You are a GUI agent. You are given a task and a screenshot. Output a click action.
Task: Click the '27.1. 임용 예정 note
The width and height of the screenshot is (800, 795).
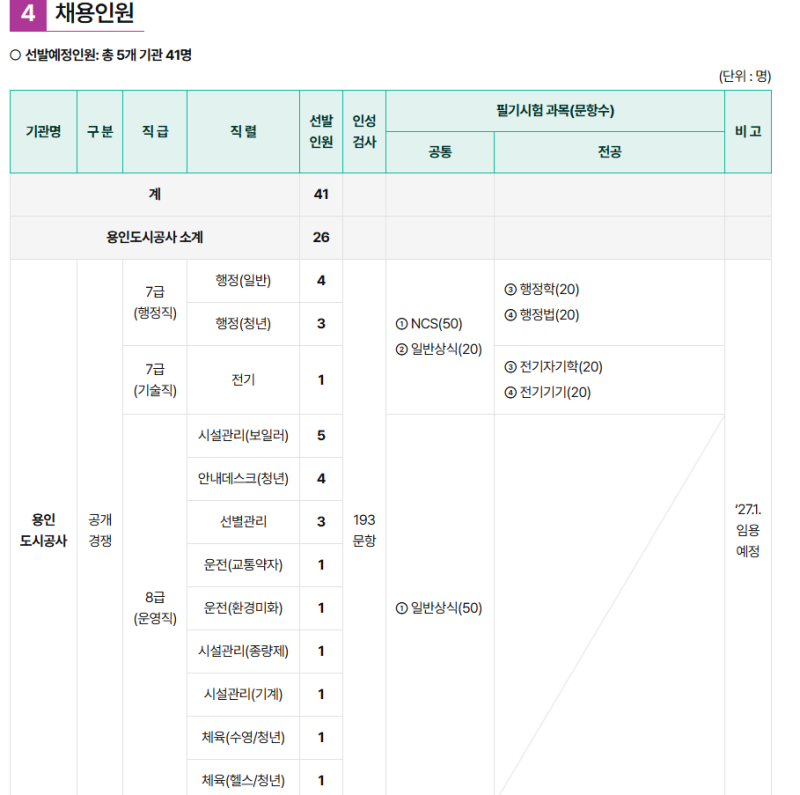(x=748, y=530)
